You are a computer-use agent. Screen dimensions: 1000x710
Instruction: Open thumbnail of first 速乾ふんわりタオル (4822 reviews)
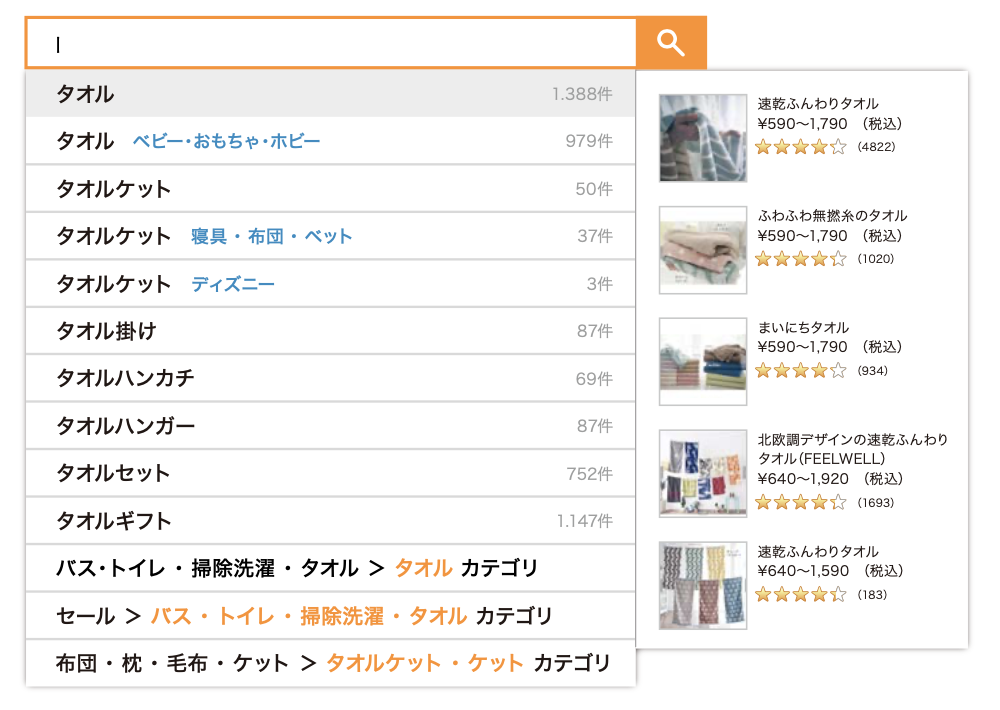[x=703, y=138]
